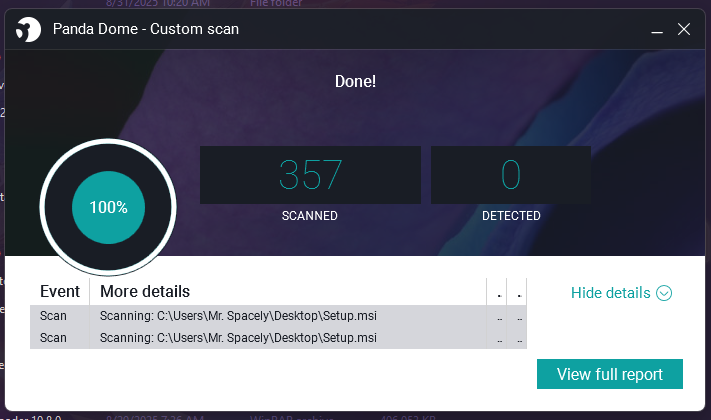Image resolution: width=711 pixels, height=420 pixels.
Task: Minimize the Panda Dome scan window
Action: 657,30
